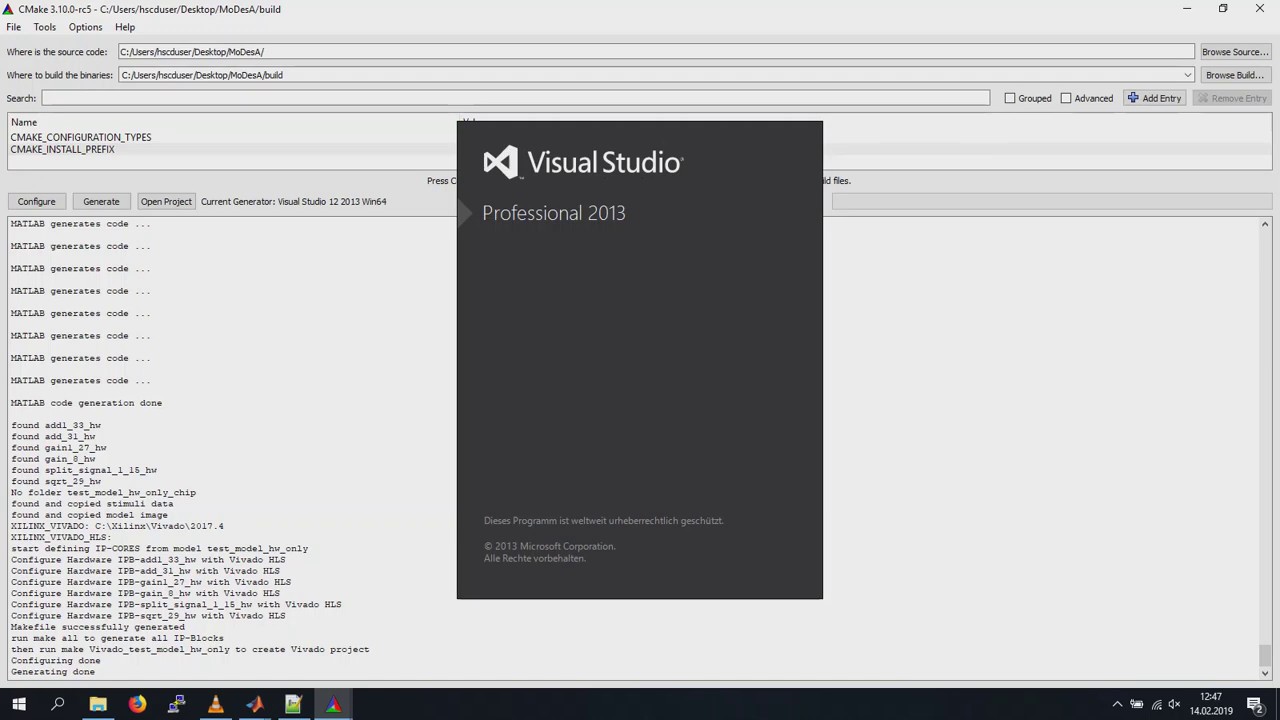Open the Options menu
The height and width of the screenshot is (720, 1280).
coord(85,27)
